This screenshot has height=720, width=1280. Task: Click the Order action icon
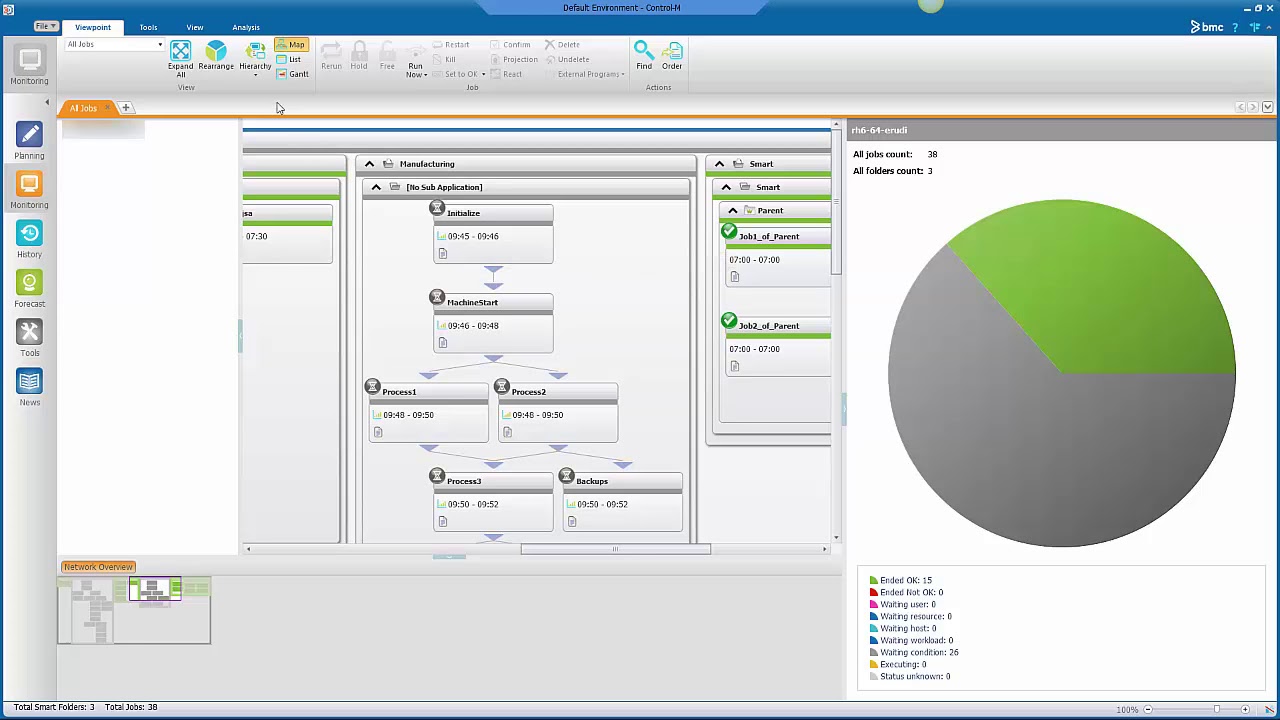(x=672, y=50)
